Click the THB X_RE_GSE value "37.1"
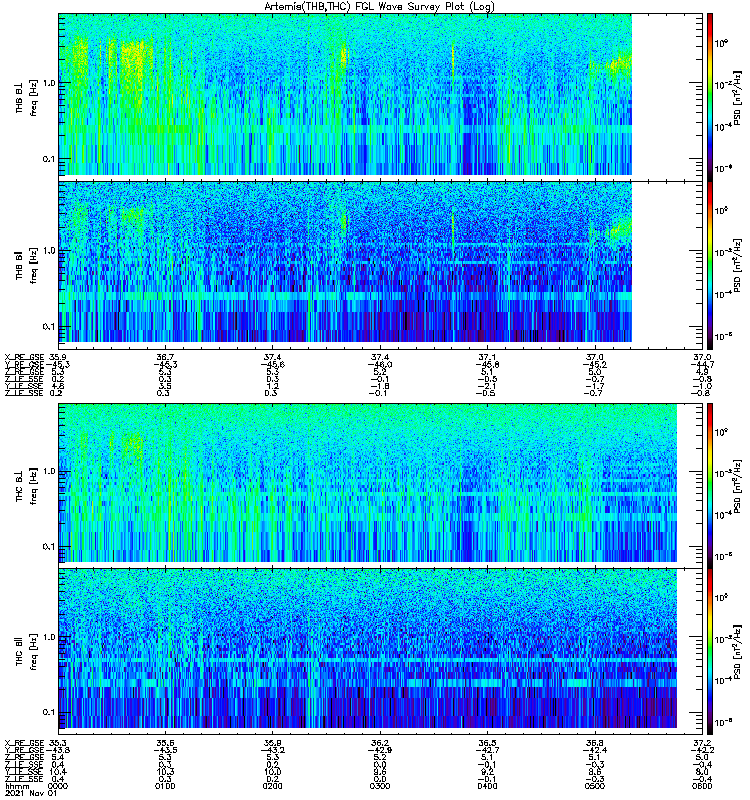The image size is (750, 800). (x=487, y=357)
